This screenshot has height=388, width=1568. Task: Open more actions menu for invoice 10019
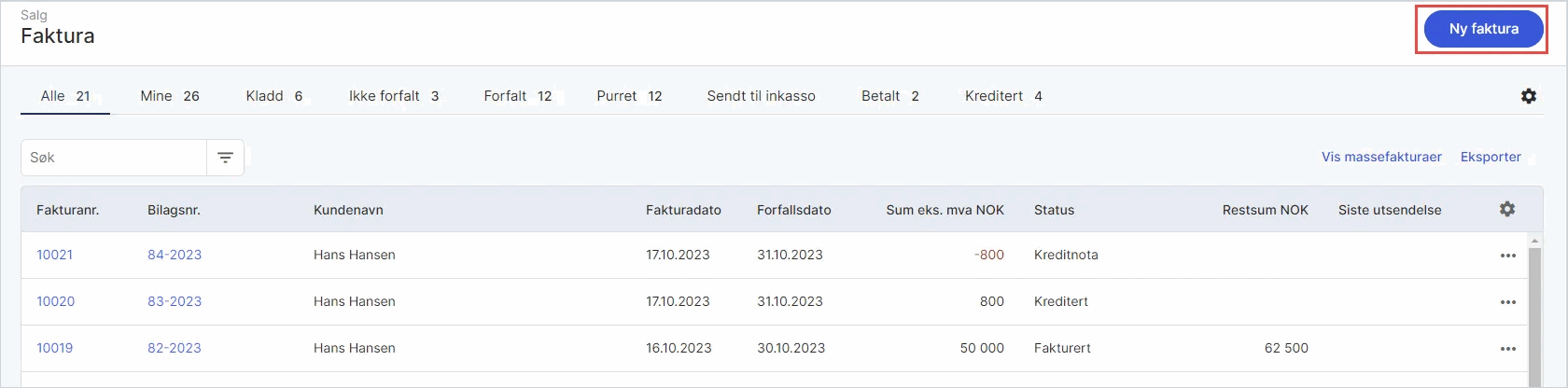tap(1508, 349)
